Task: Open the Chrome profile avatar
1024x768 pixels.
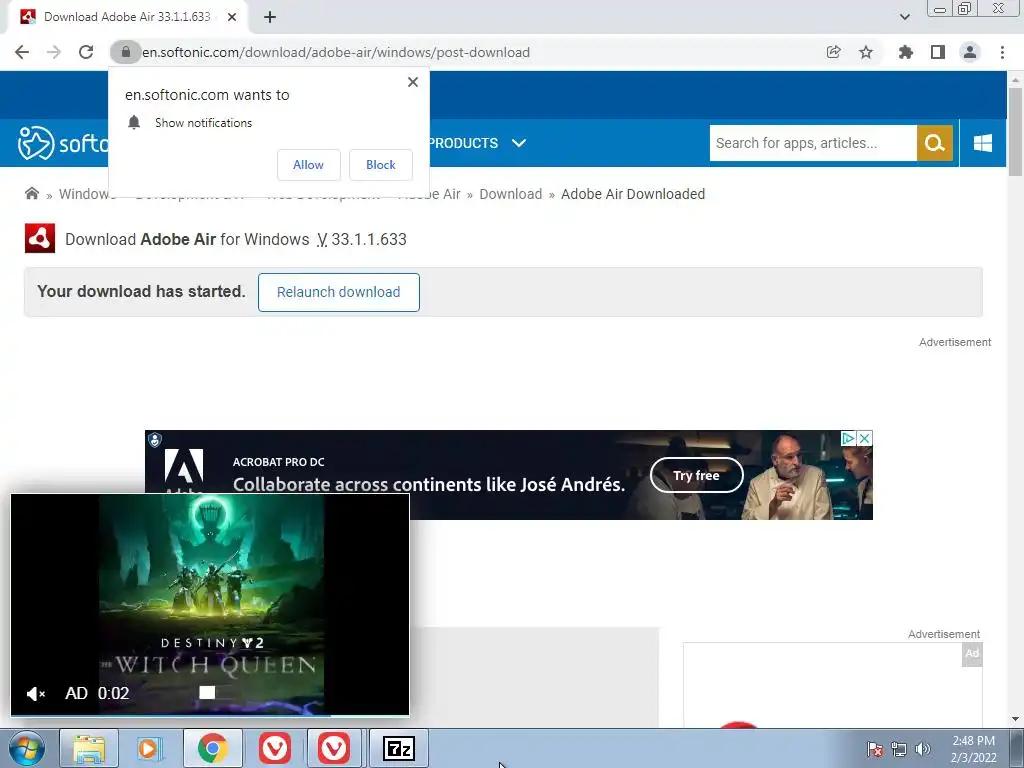Action: click(x=970, y=52)
